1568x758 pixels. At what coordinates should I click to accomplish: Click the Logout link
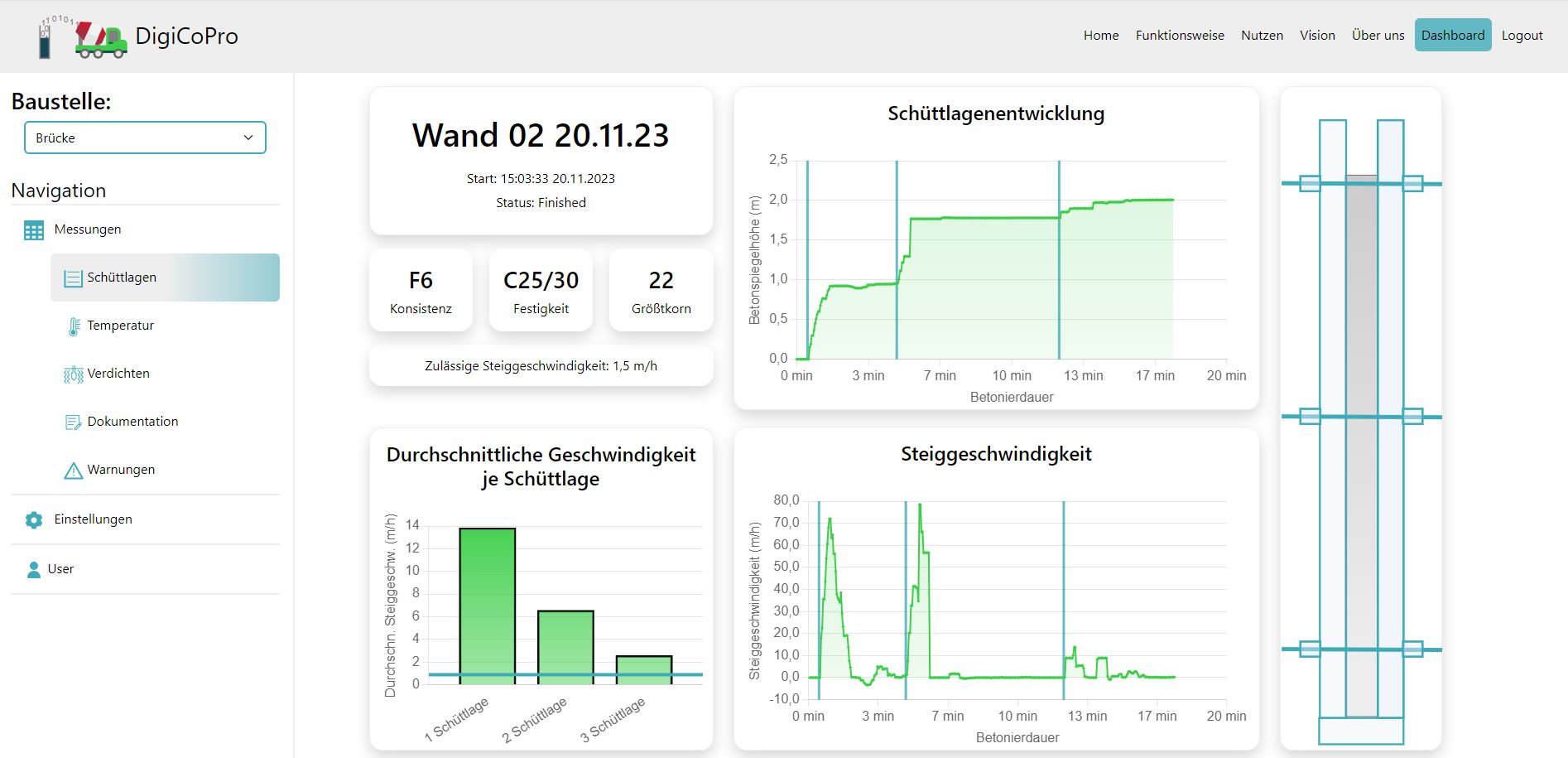(x=1522, y=35)
